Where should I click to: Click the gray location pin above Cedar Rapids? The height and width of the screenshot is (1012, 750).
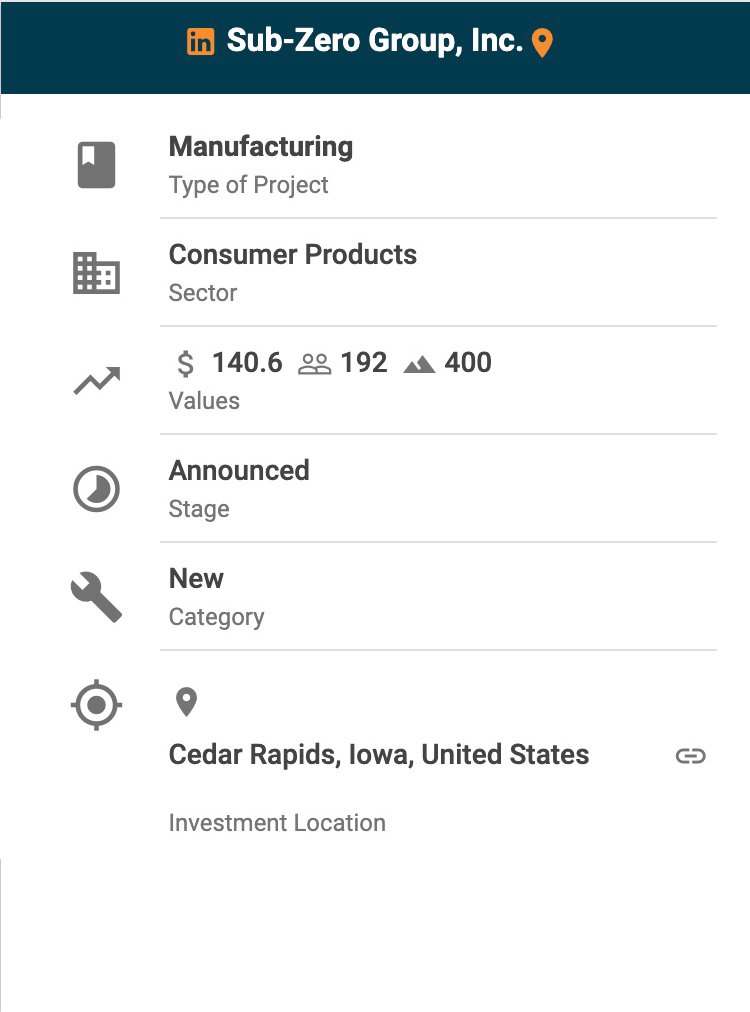point(186,702)
